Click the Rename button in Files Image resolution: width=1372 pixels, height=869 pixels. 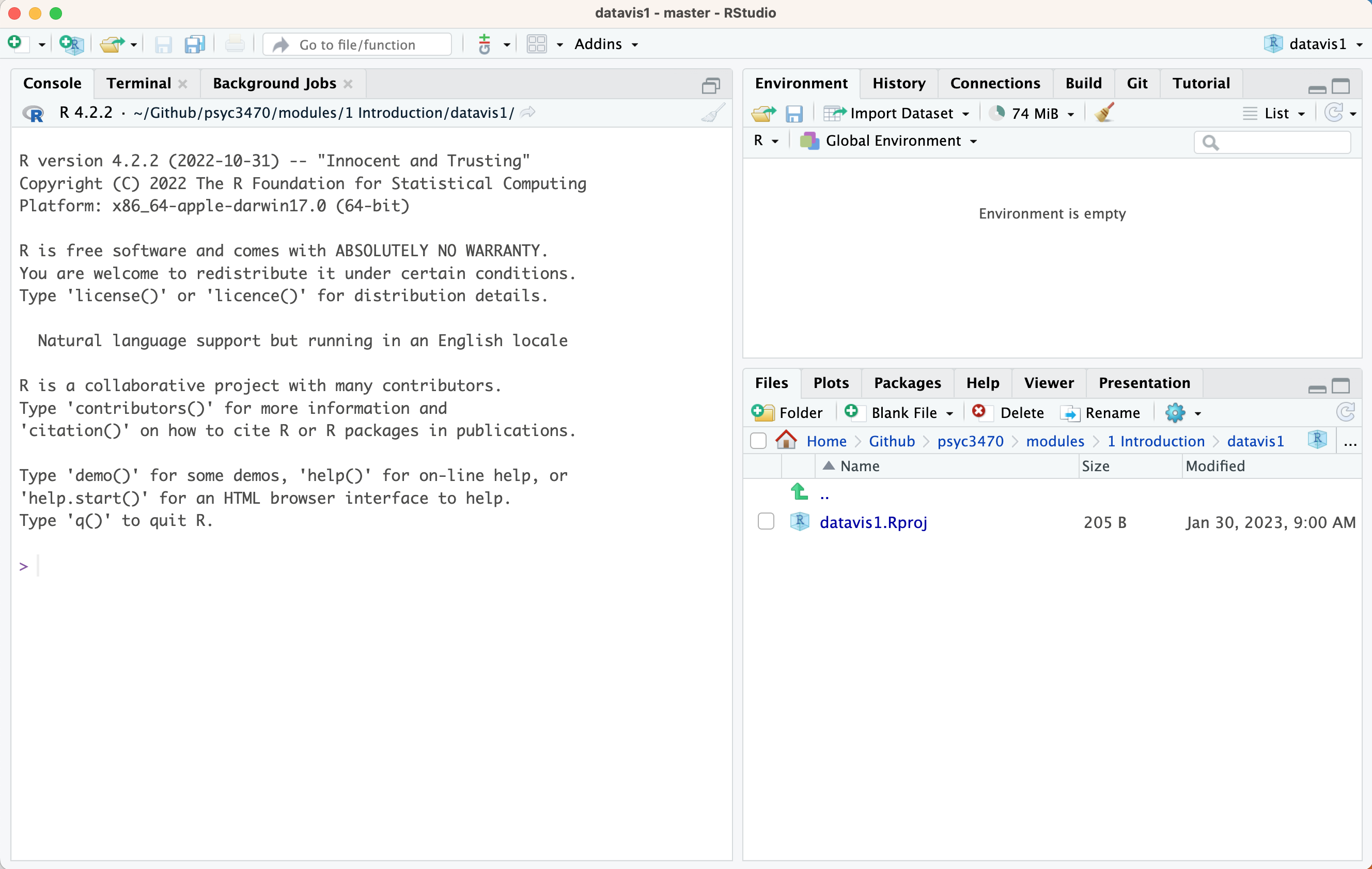1100,413
